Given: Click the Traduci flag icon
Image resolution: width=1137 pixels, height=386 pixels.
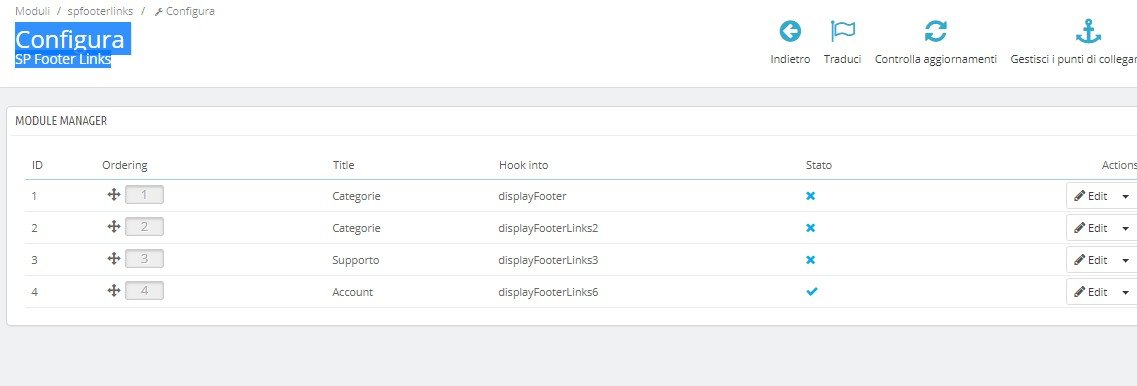Looking at the screenshot, I should 843,31.
